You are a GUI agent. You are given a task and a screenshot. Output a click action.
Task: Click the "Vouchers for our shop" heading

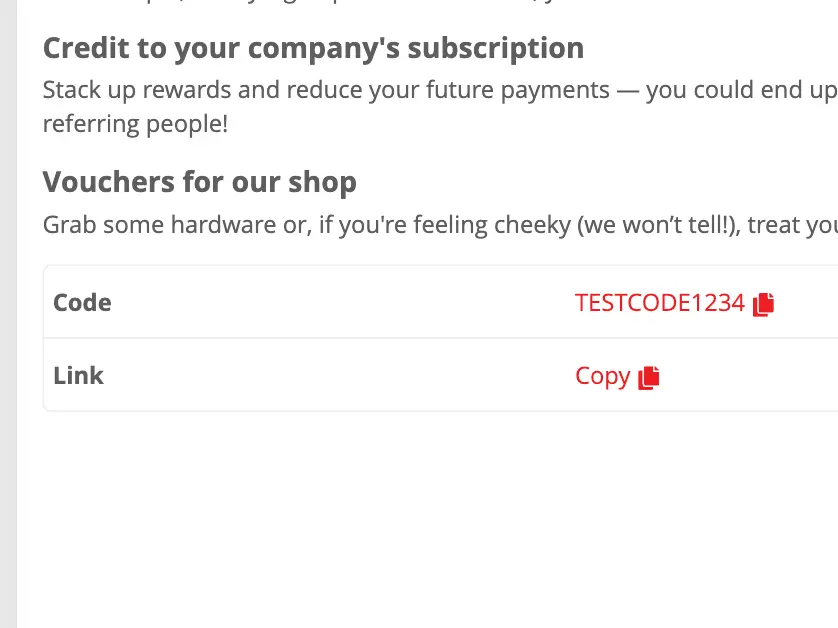click(x=199, y=182)
